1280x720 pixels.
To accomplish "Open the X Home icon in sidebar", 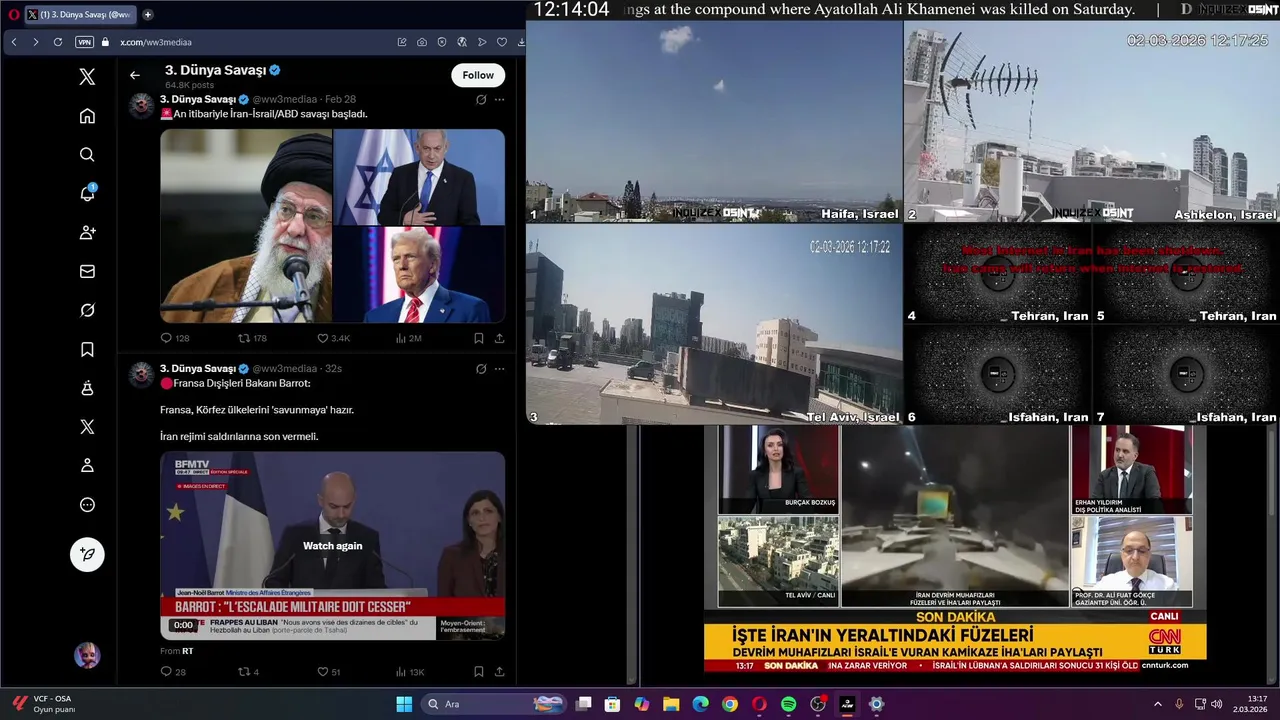I will click(87, 116).
